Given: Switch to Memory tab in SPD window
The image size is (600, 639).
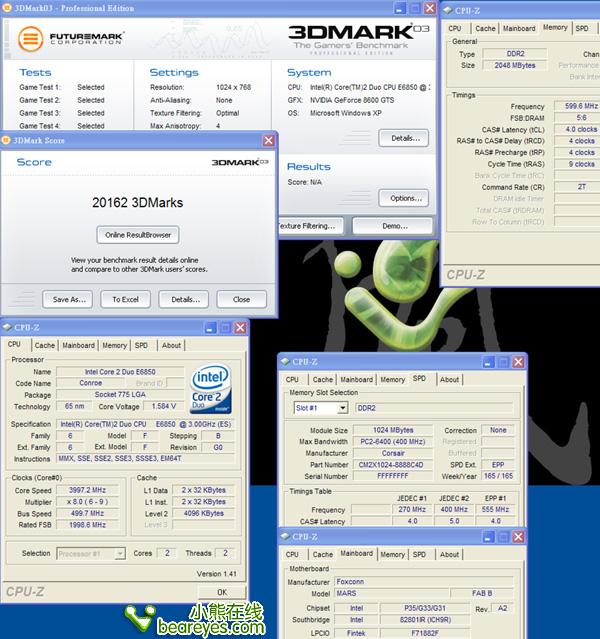Looking at the screenshot, I should [x=393, y=379].
